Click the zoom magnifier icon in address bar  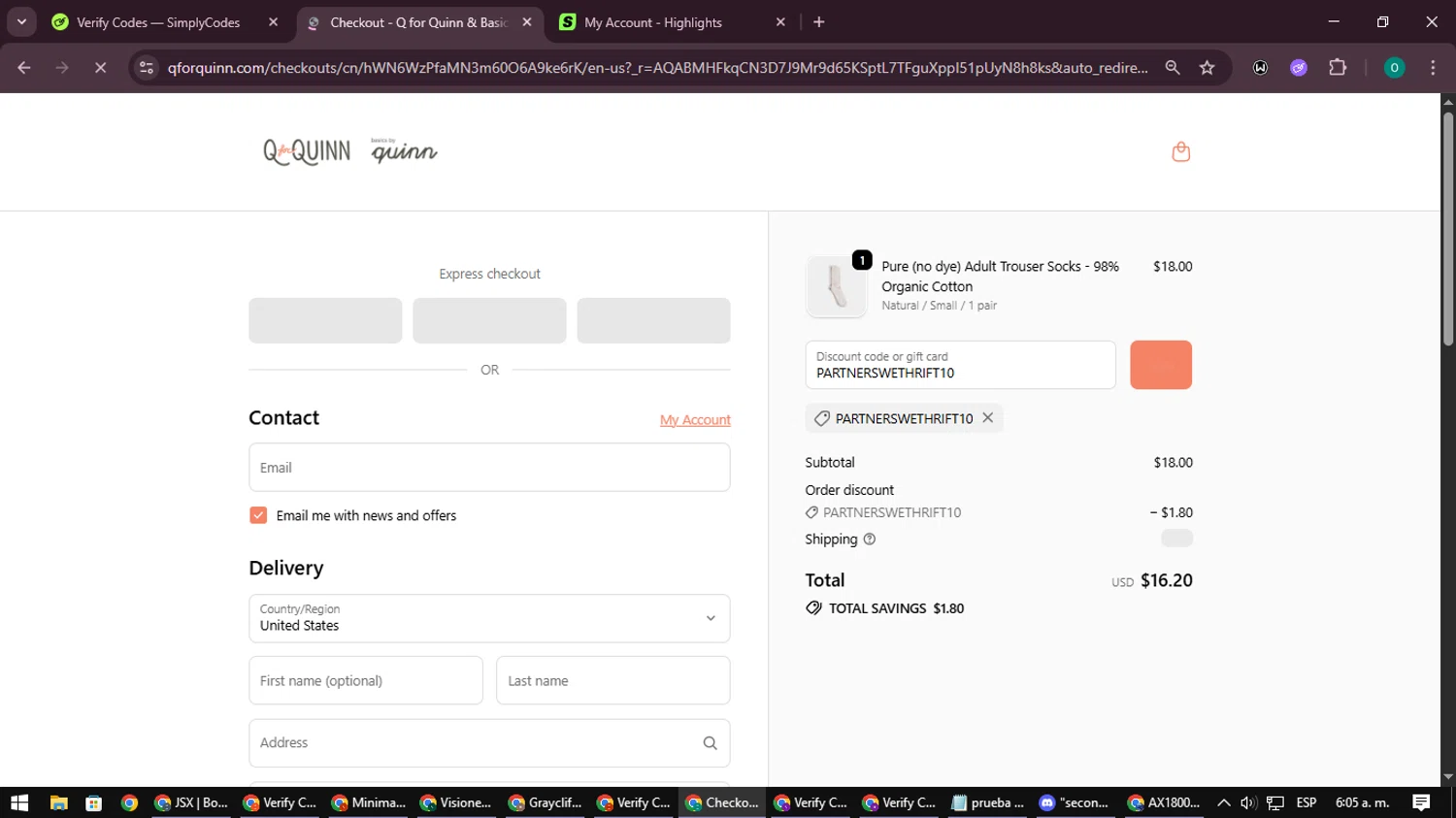1173,67
